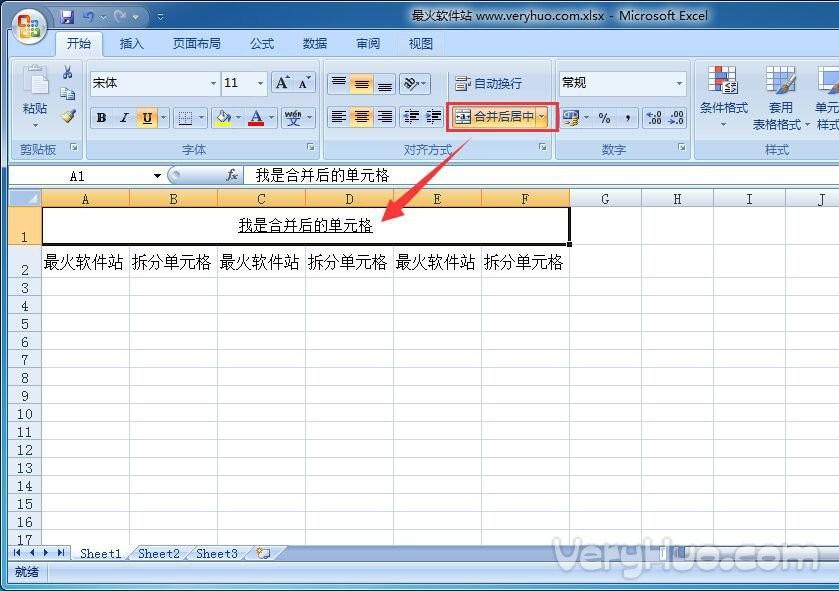839x591 pixels.
Task: Click the paste clipboard icon
Action: pos(36,81)
